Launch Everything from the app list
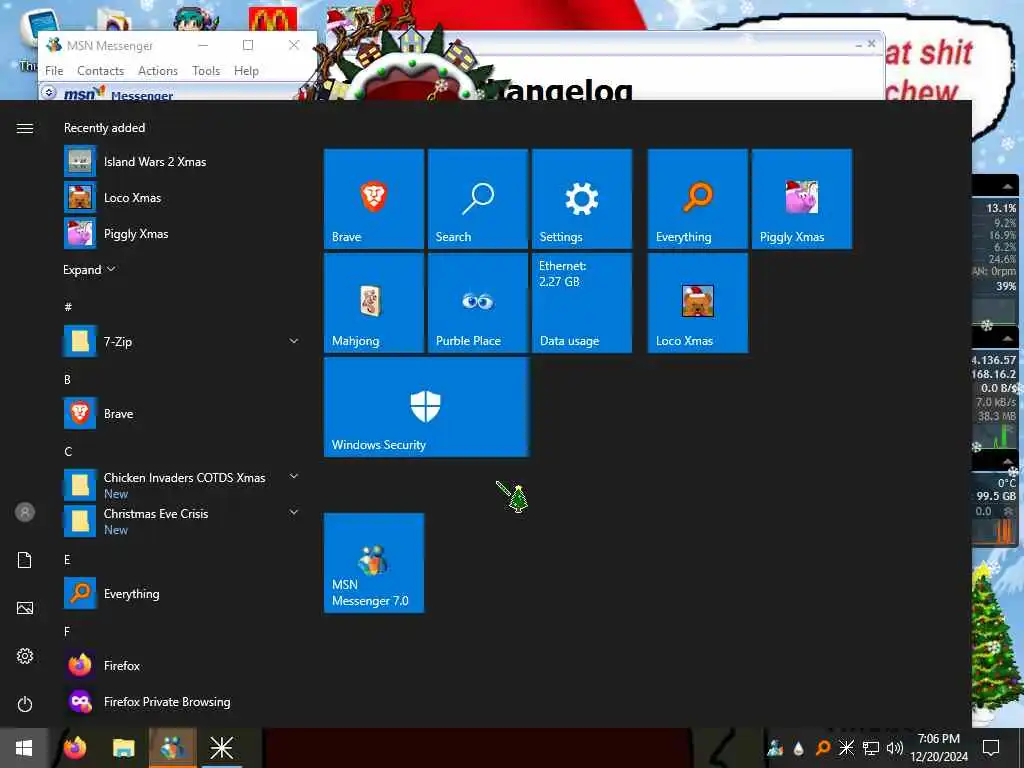1024x768 pixels. (182, 594)
